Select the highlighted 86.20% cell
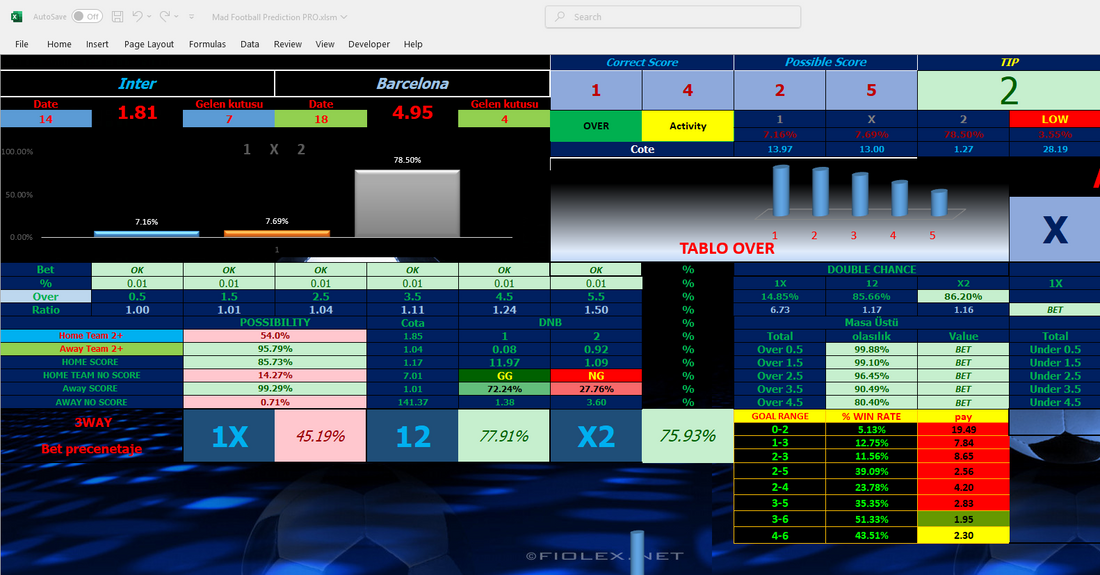Screen dimensions: 1100x575 coord(963,297)
